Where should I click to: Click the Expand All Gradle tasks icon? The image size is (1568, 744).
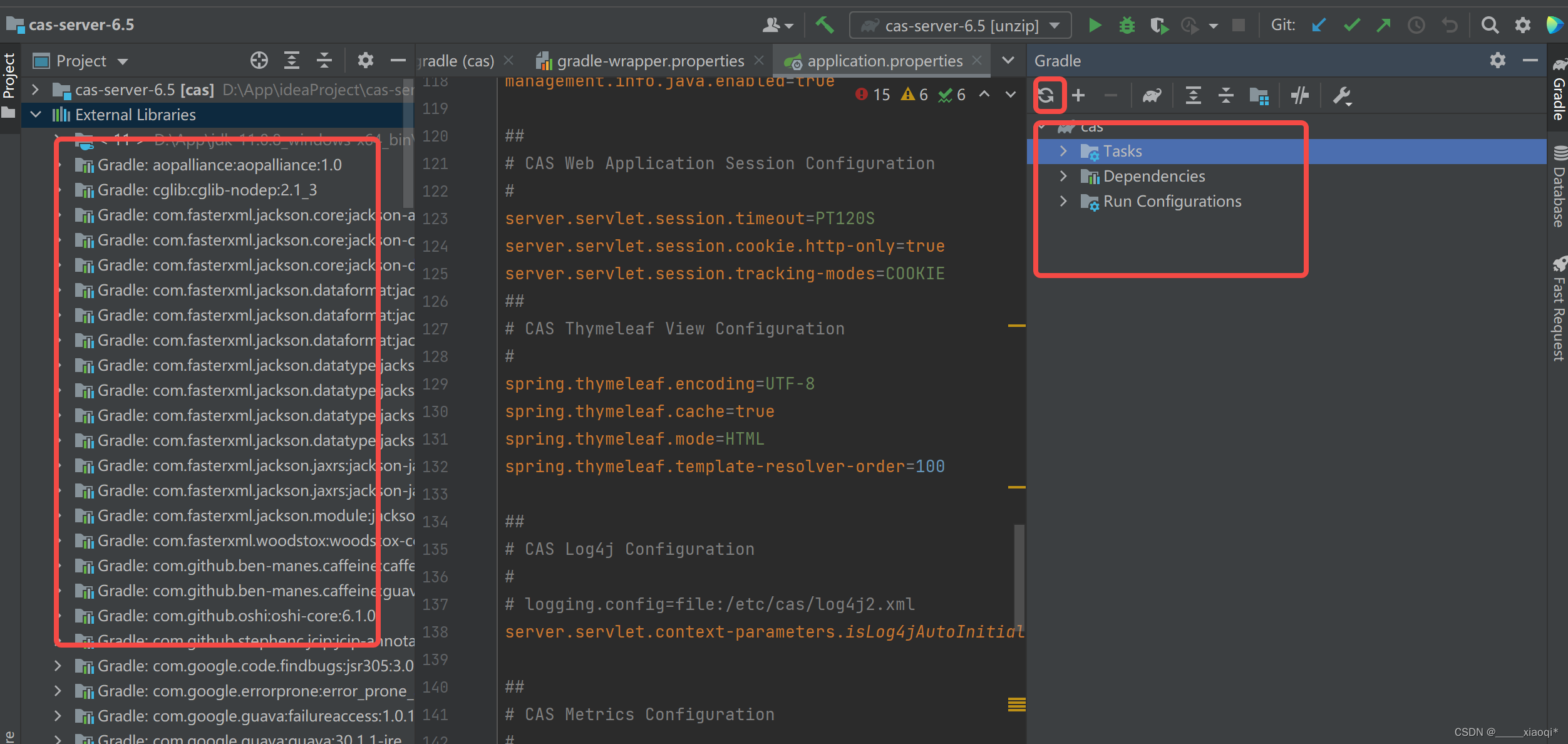[1193, 97]
